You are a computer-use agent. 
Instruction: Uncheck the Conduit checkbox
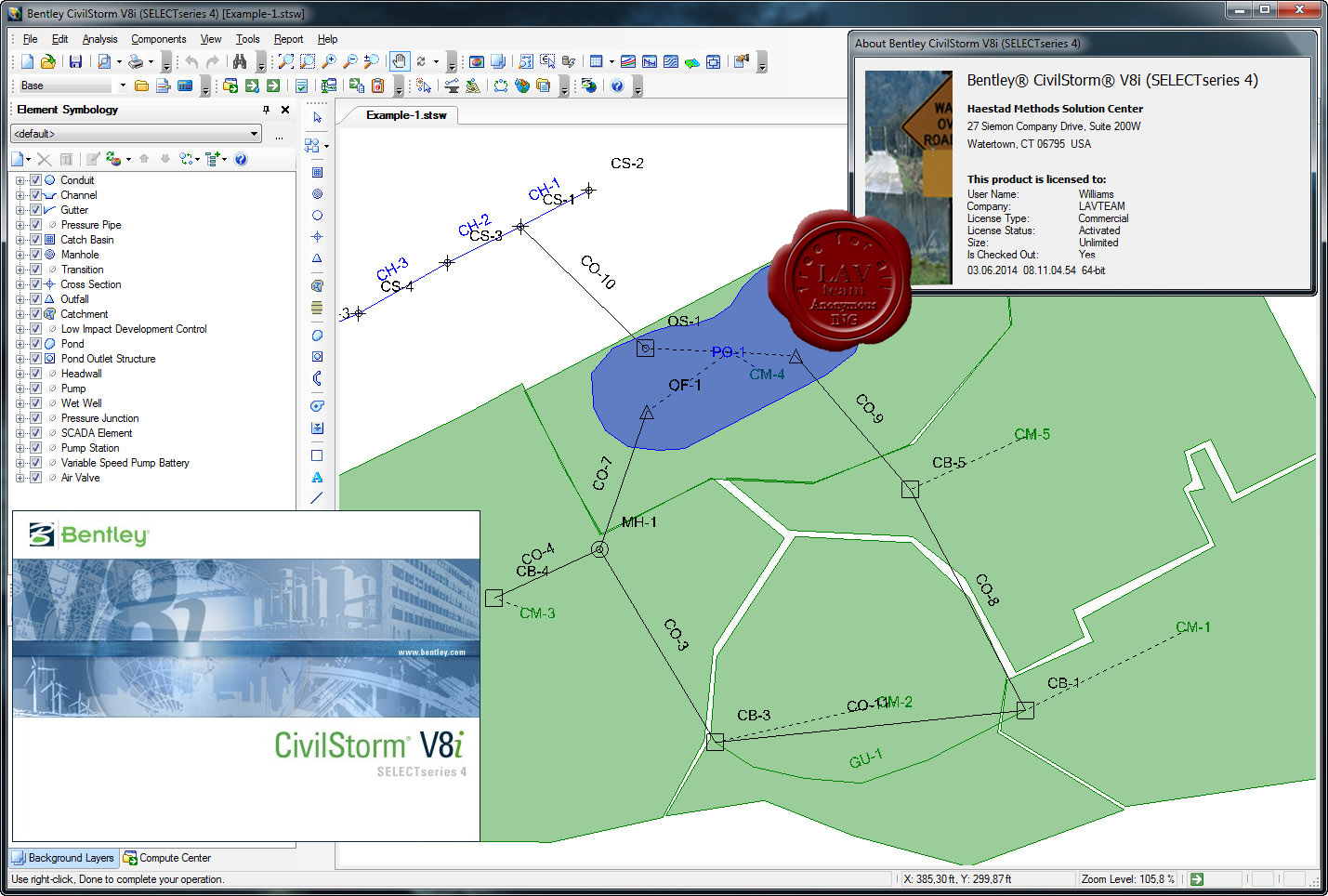(x=35, y=180)
